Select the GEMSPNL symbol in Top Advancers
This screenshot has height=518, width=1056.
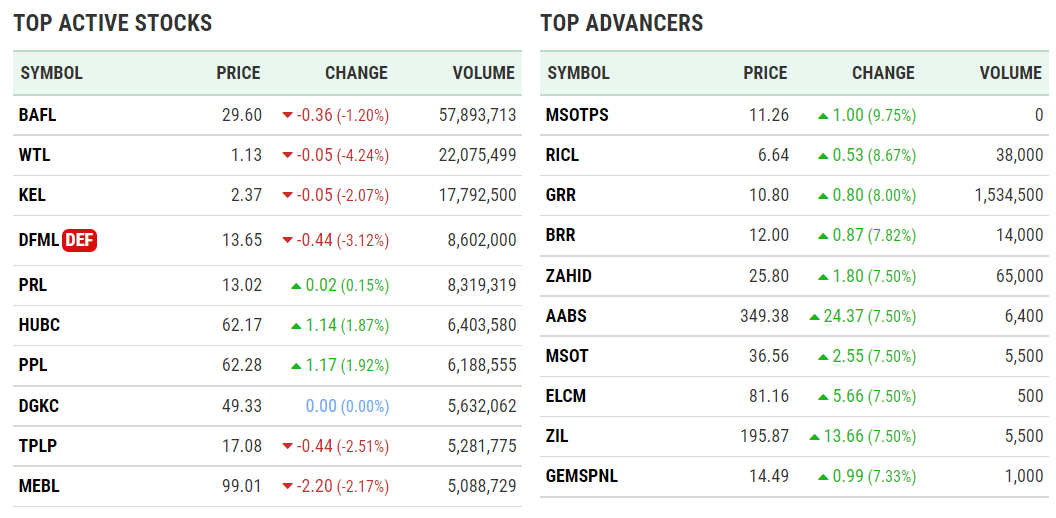(582, 476)
